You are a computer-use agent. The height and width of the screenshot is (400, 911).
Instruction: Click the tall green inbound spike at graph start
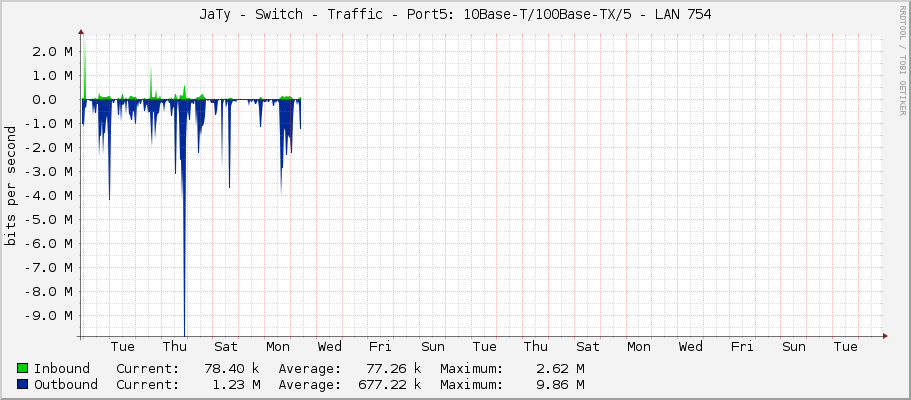pyautogui.click(x=84, y=70)
